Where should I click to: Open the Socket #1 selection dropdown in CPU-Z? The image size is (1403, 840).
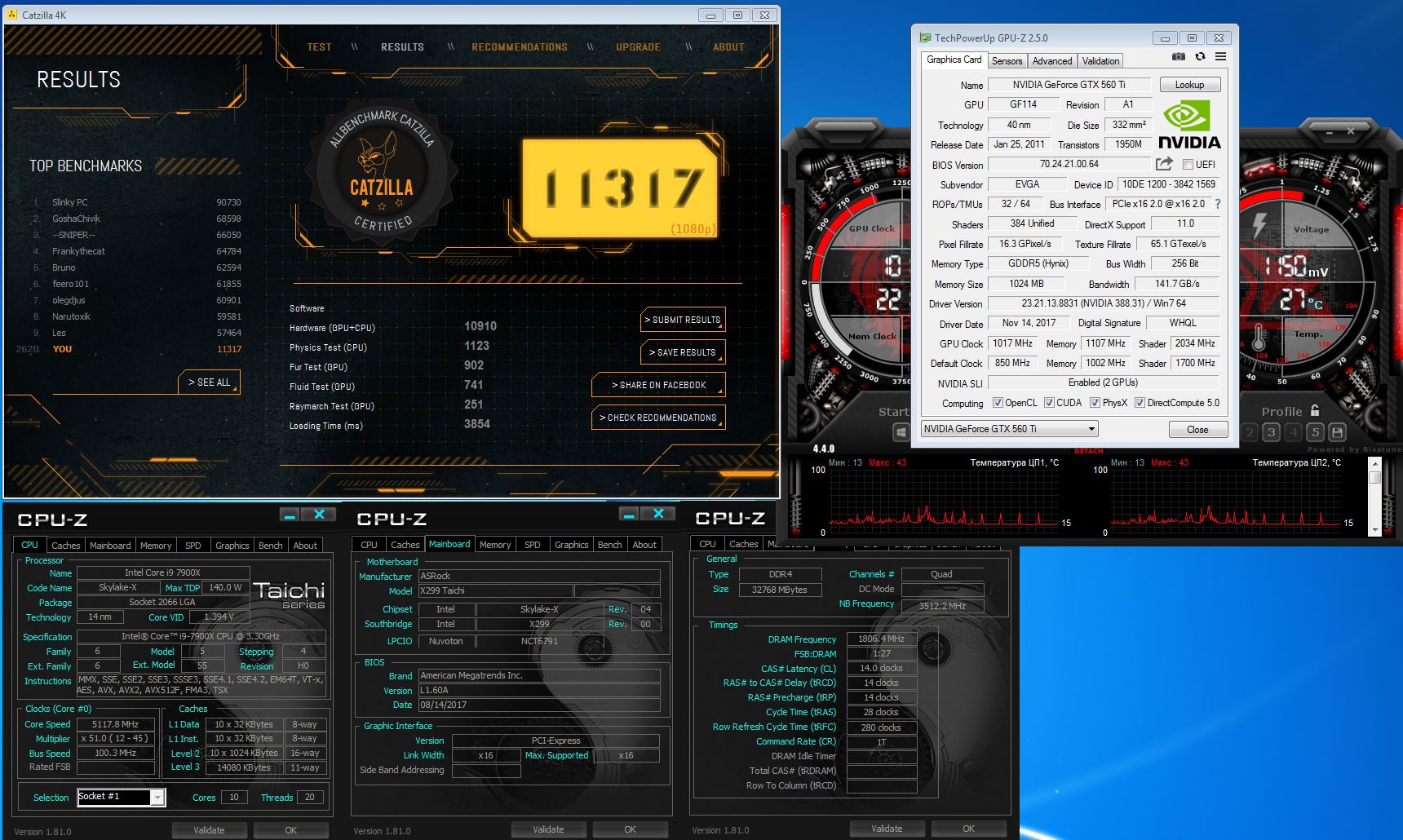click(122, 797)
